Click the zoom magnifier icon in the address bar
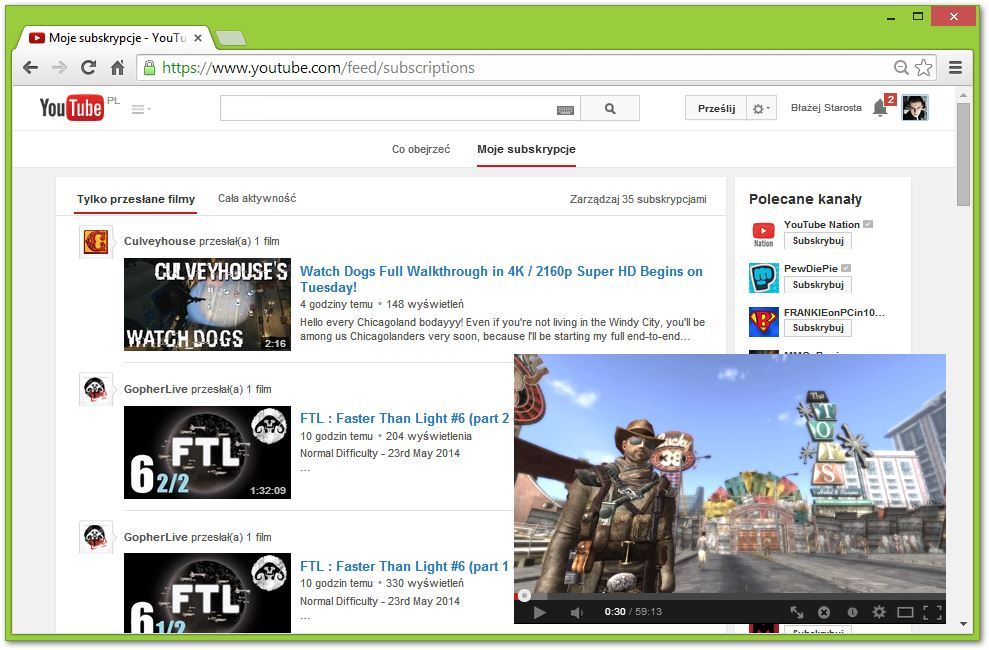Screen dimensions: 989x650 click(x=901, y=67)
